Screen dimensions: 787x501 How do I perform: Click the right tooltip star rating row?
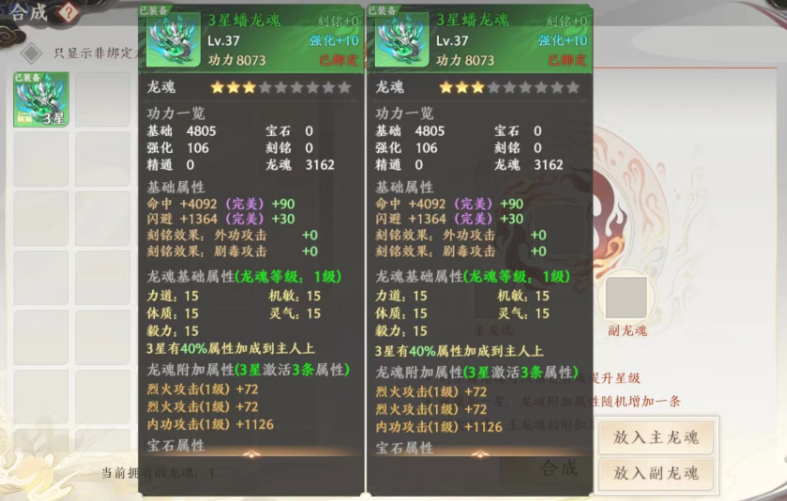[x=509, y=87]
